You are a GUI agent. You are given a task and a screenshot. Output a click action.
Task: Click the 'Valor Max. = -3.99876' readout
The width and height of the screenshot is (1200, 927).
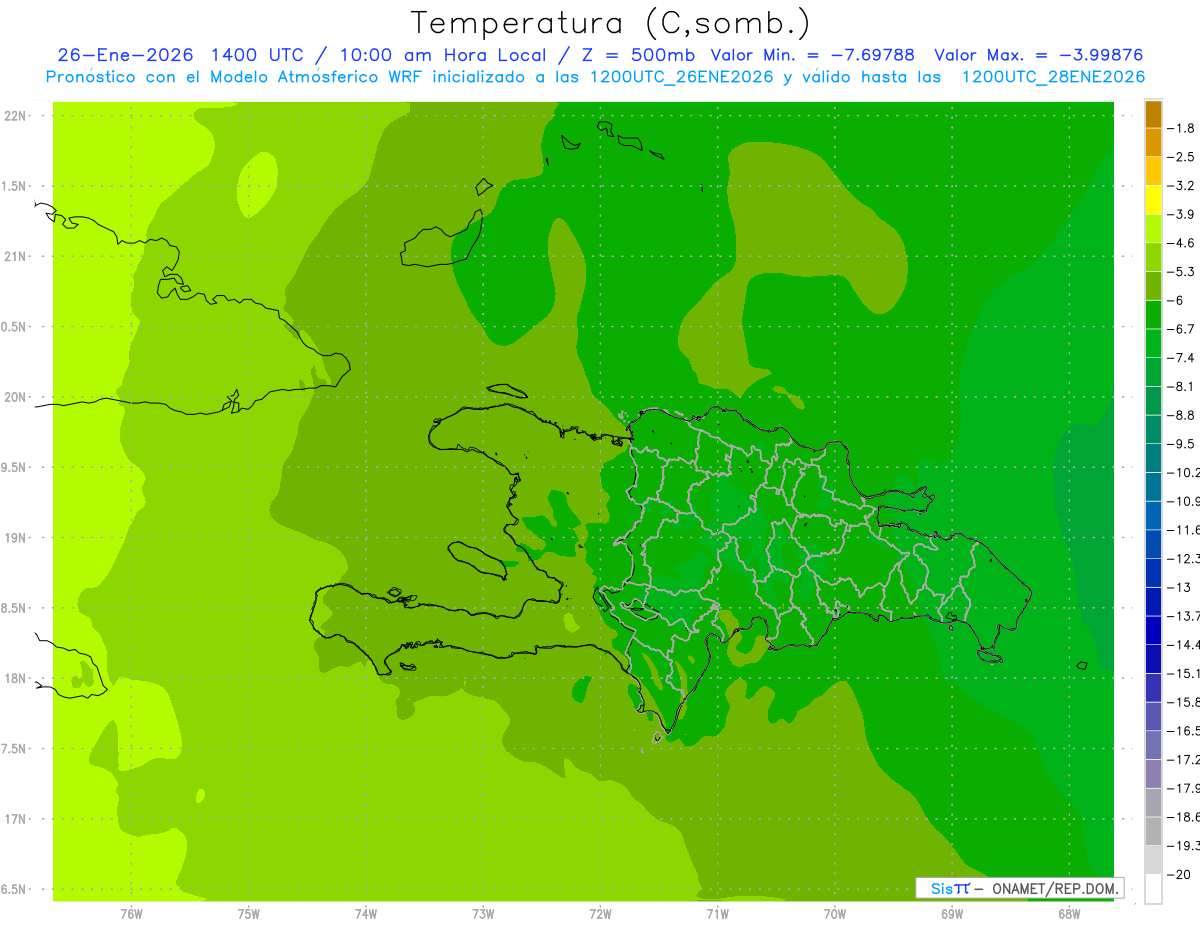pyautogui.click(x=1038, y=55)
